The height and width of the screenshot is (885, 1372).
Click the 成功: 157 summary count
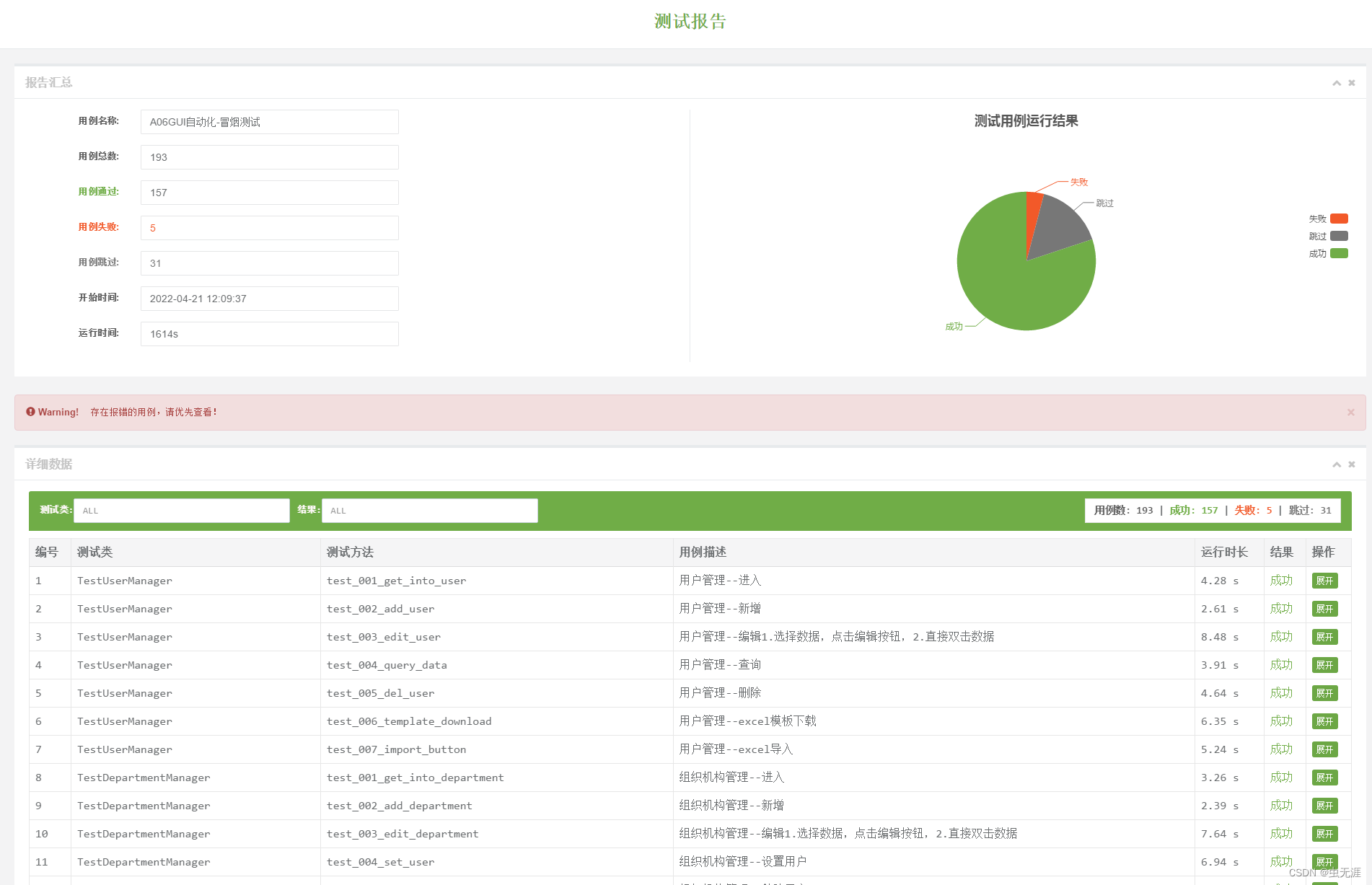click(x=1194, y=511)
